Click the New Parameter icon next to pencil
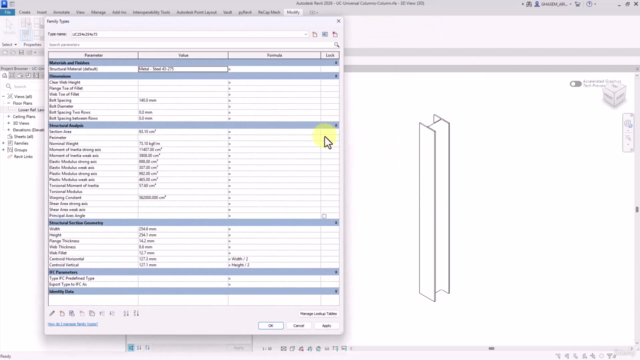 [62, 313]
